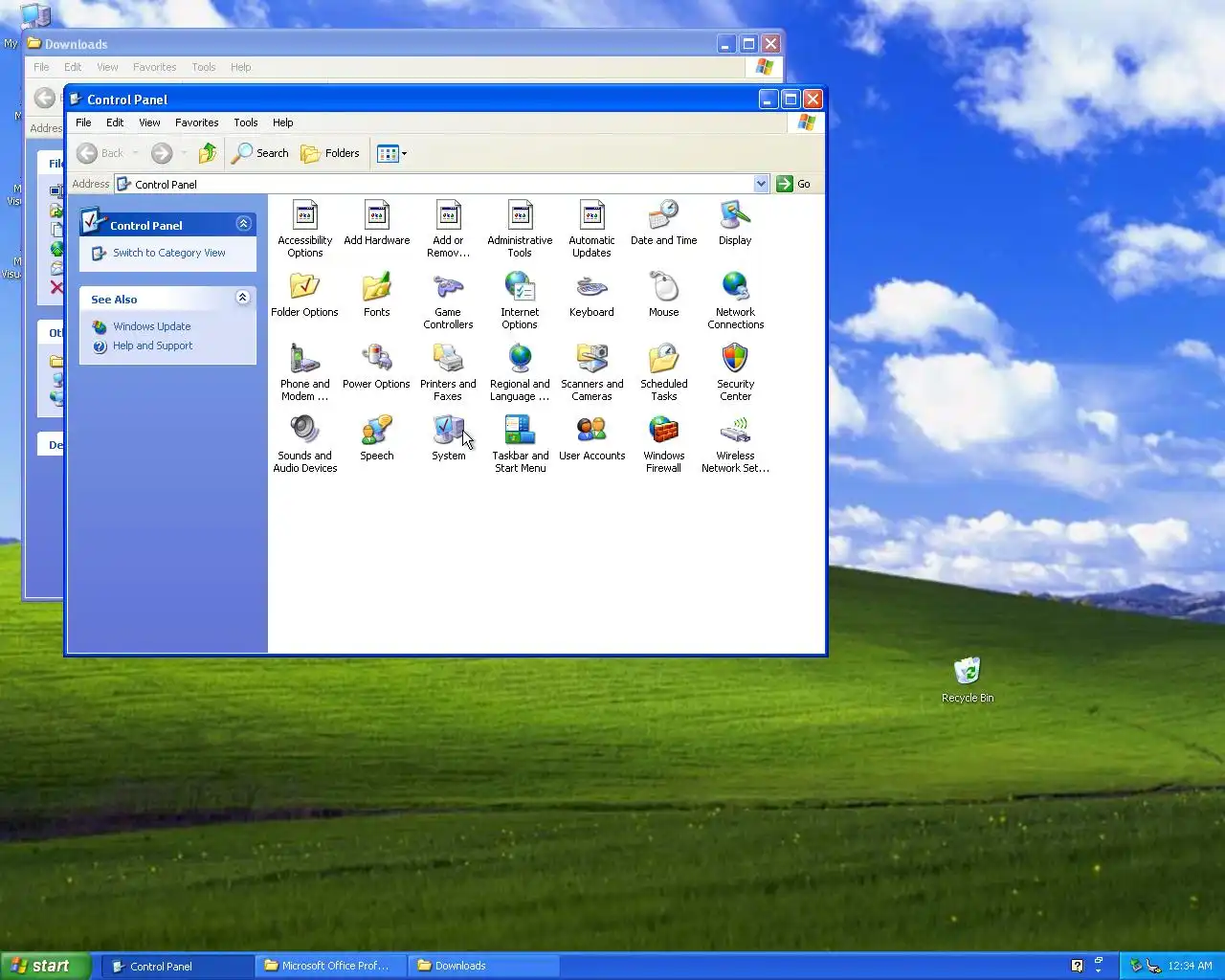
Task: Click the Up folder toolbar button
Action: click(208, 153)
